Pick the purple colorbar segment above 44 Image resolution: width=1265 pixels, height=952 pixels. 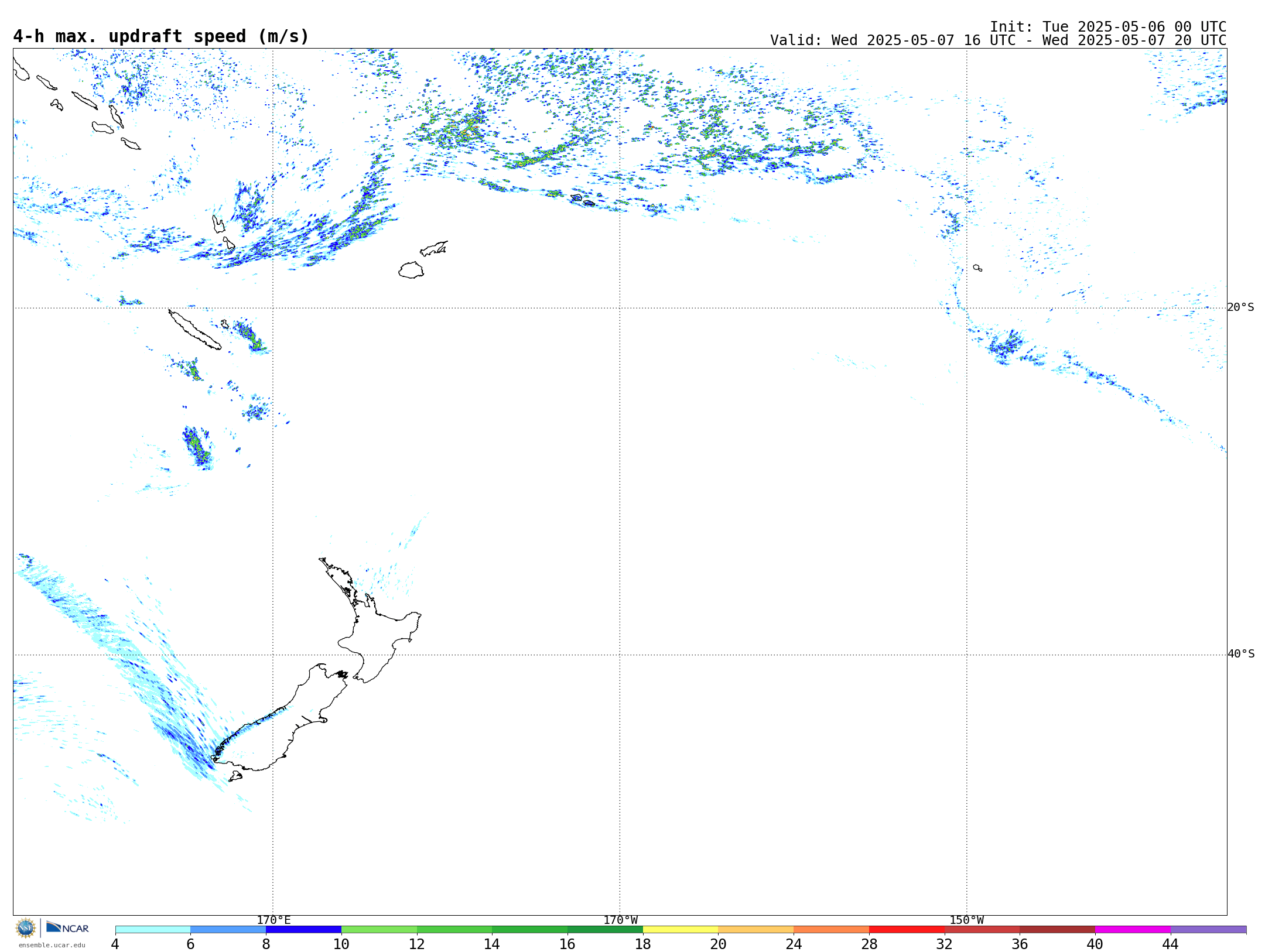(1208, 930)
